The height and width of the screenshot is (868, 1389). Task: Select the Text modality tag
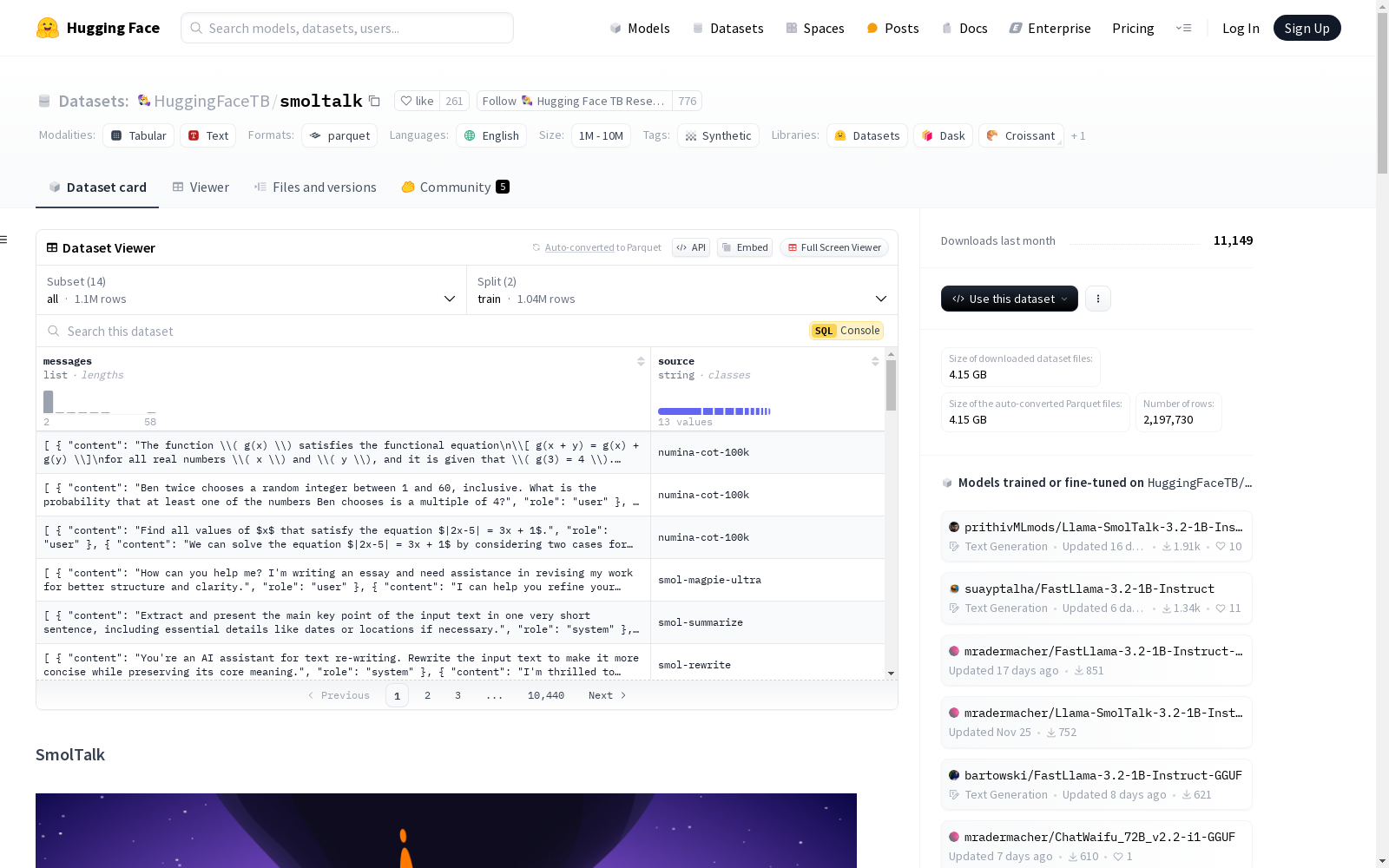pos(208,135)
